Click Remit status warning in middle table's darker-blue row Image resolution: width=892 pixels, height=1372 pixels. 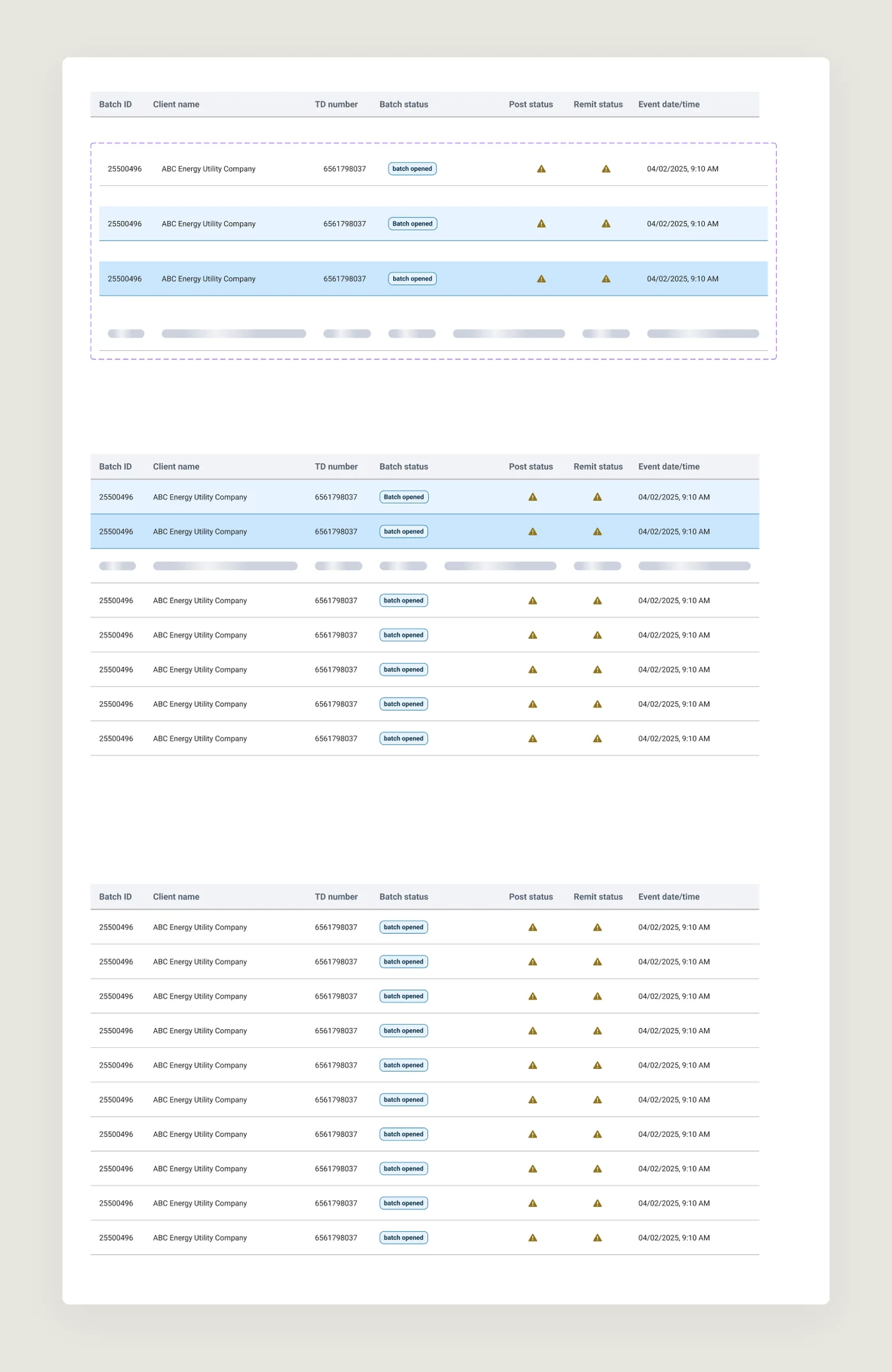[597, 531]
